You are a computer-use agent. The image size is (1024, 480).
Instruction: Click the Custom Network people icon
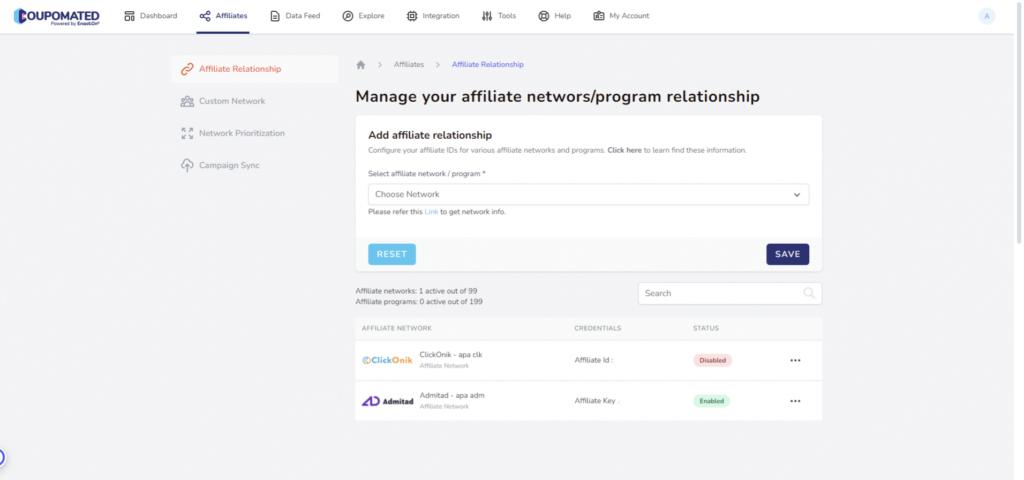[x=187, y=101]
